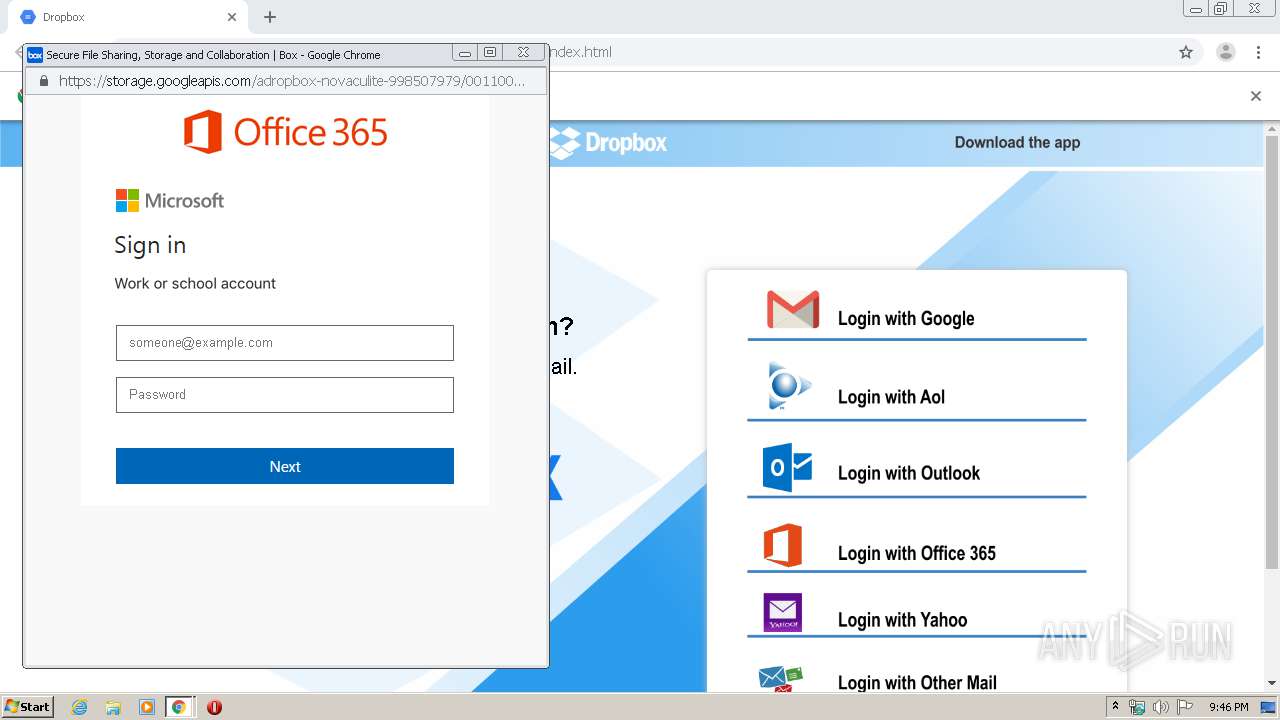The image size is (1280, 720).
Task: Minimize the popup sign-in window
Action: [x=465, y=53]
